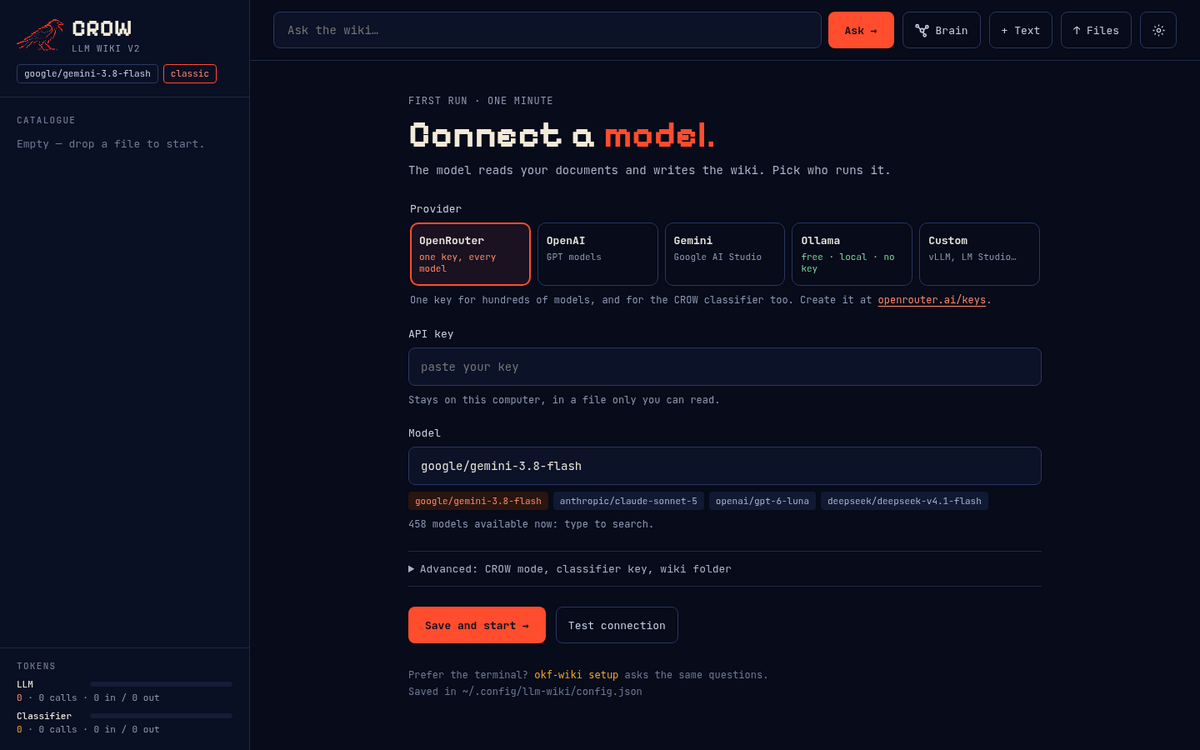The image size is (1200, 750).
Task: Choose the anthropic/claude-sonnet-5 model chip
Action: 629,501
